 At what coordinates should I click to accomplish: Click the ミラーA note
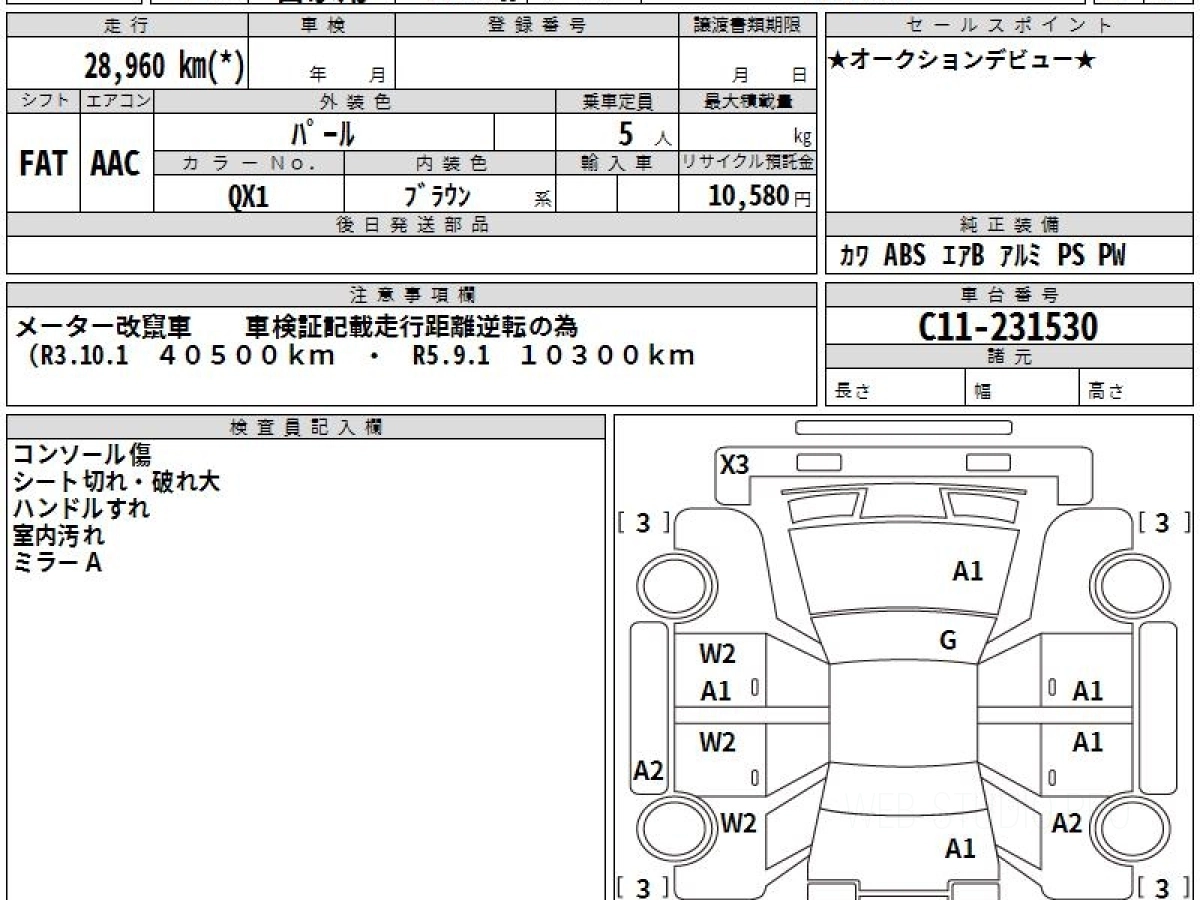57,563
